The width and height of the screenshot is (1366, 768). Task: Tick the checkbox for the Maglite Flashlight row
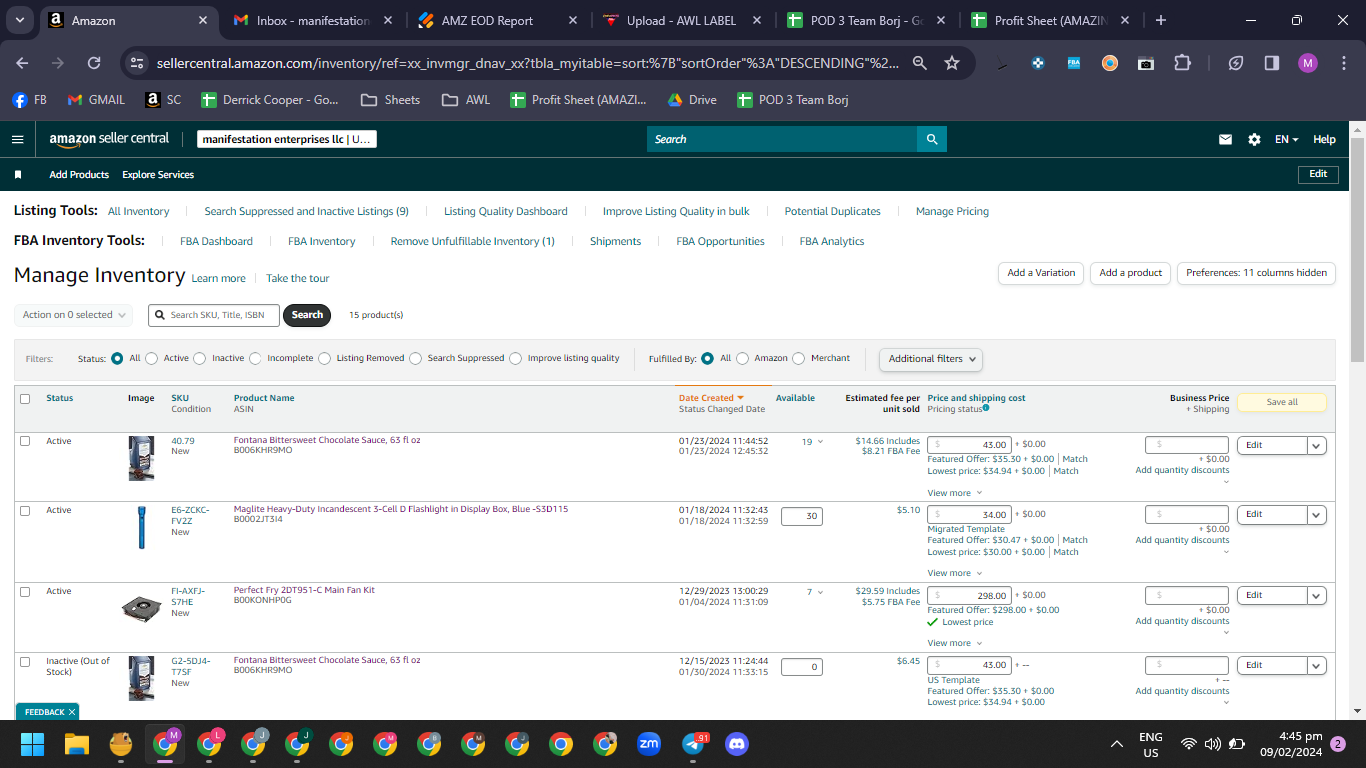click(x=25, y=510)
